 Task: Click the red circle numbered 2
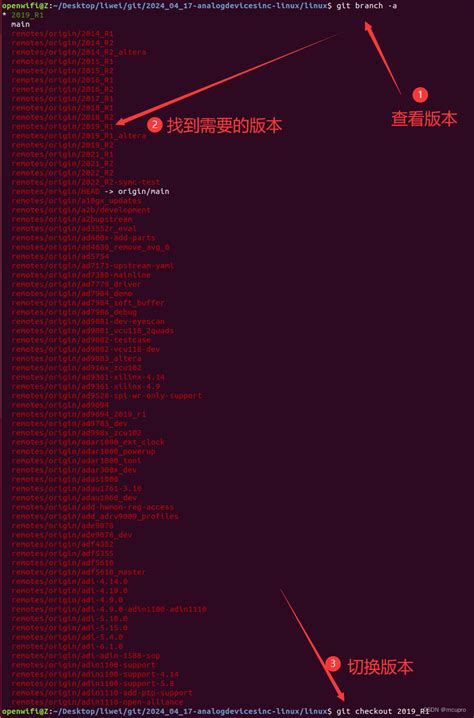pyautogui.click(x=155, y=125)
